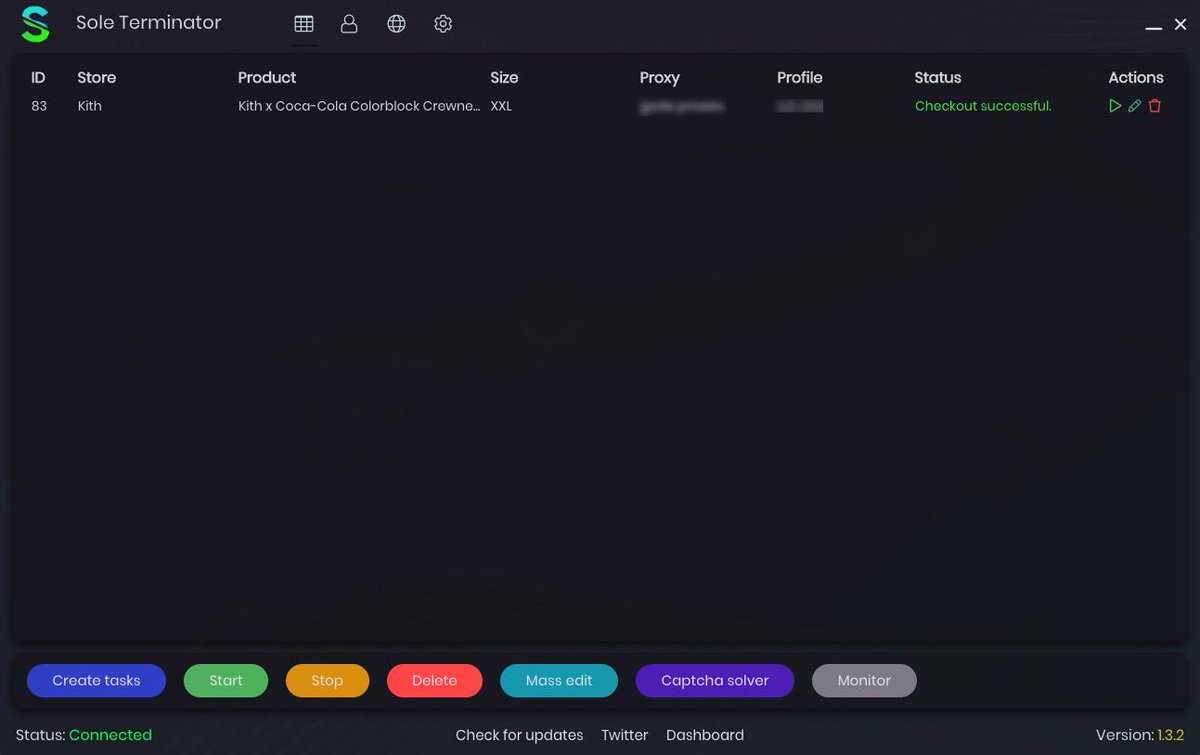This screenshot has height=755, width=1200.
Task: Select the XXL size cell
Action: click(501, 106)
